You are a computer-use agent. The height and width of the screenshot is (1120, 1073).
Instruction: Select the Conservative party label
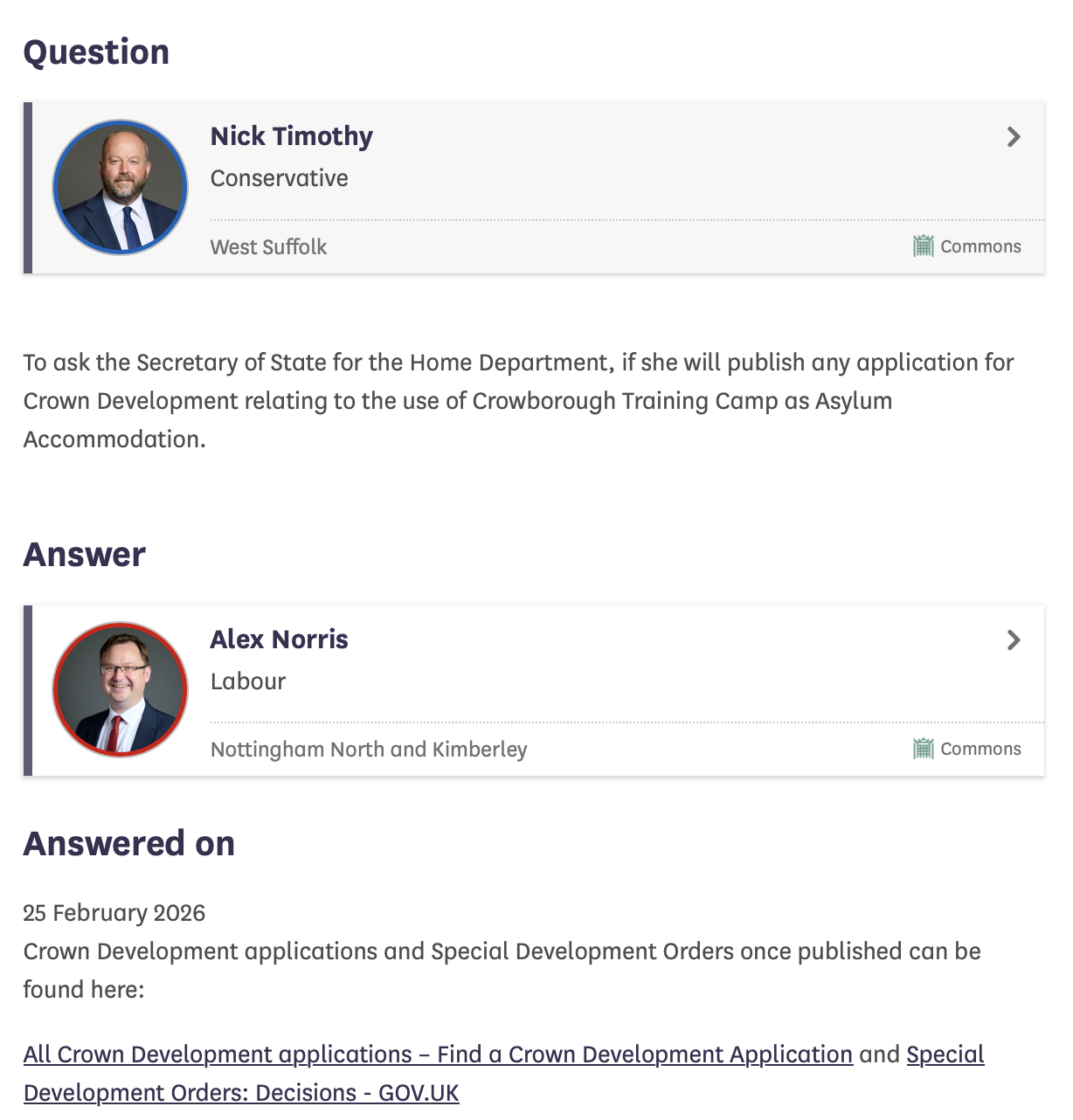pos(279,178)
